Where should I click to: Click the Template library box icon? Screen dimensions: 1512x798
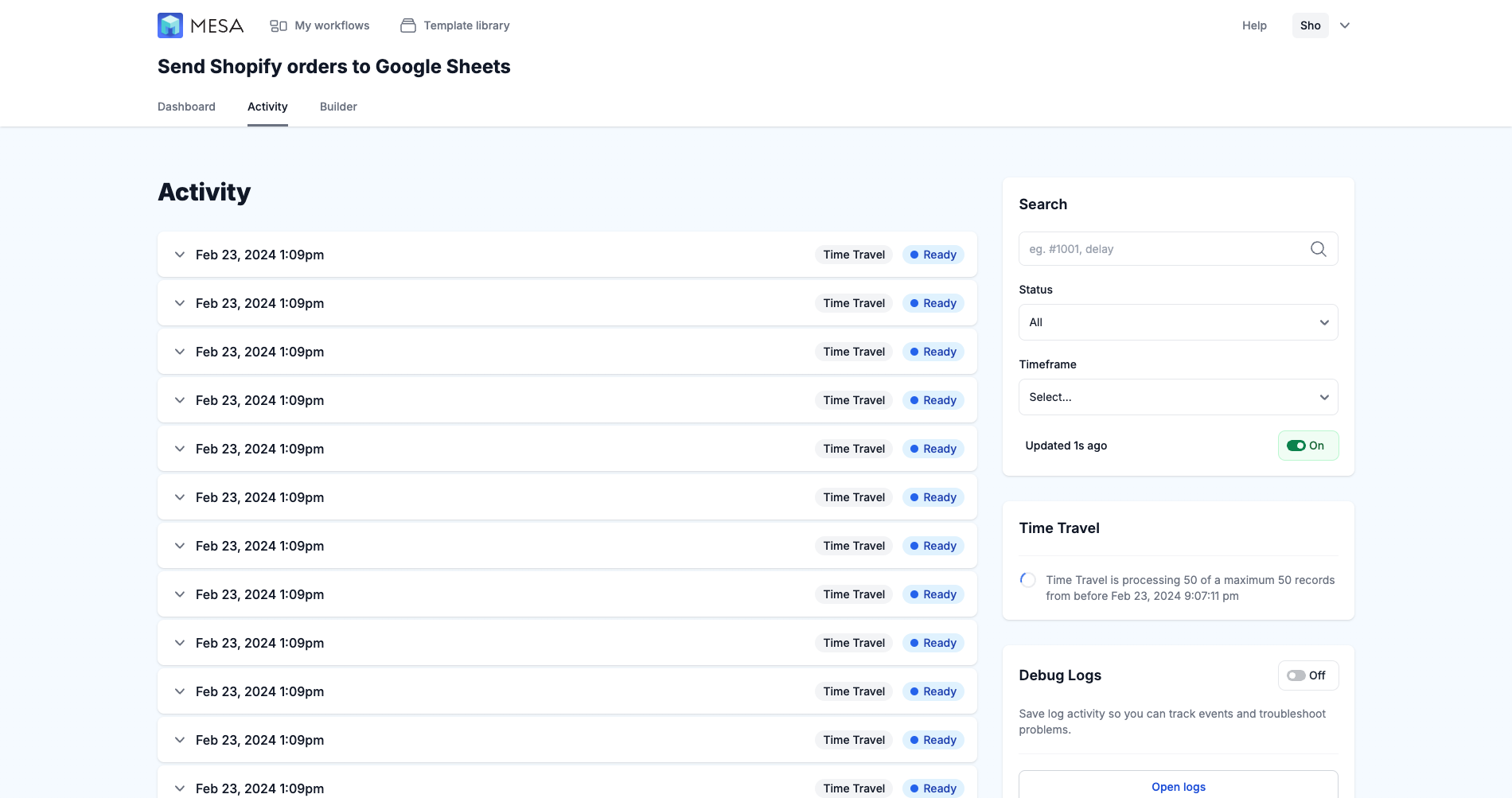click(408, 25)
